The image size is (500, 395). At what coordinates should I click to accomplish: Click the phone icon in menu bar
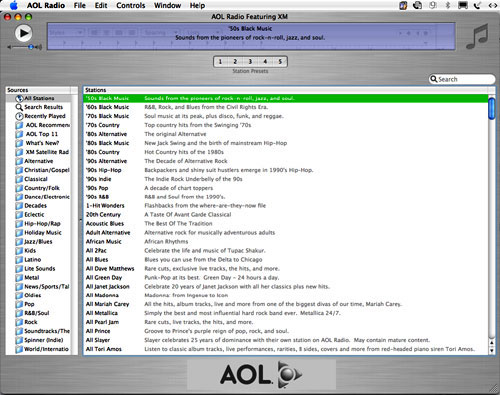tap(478, 5)
